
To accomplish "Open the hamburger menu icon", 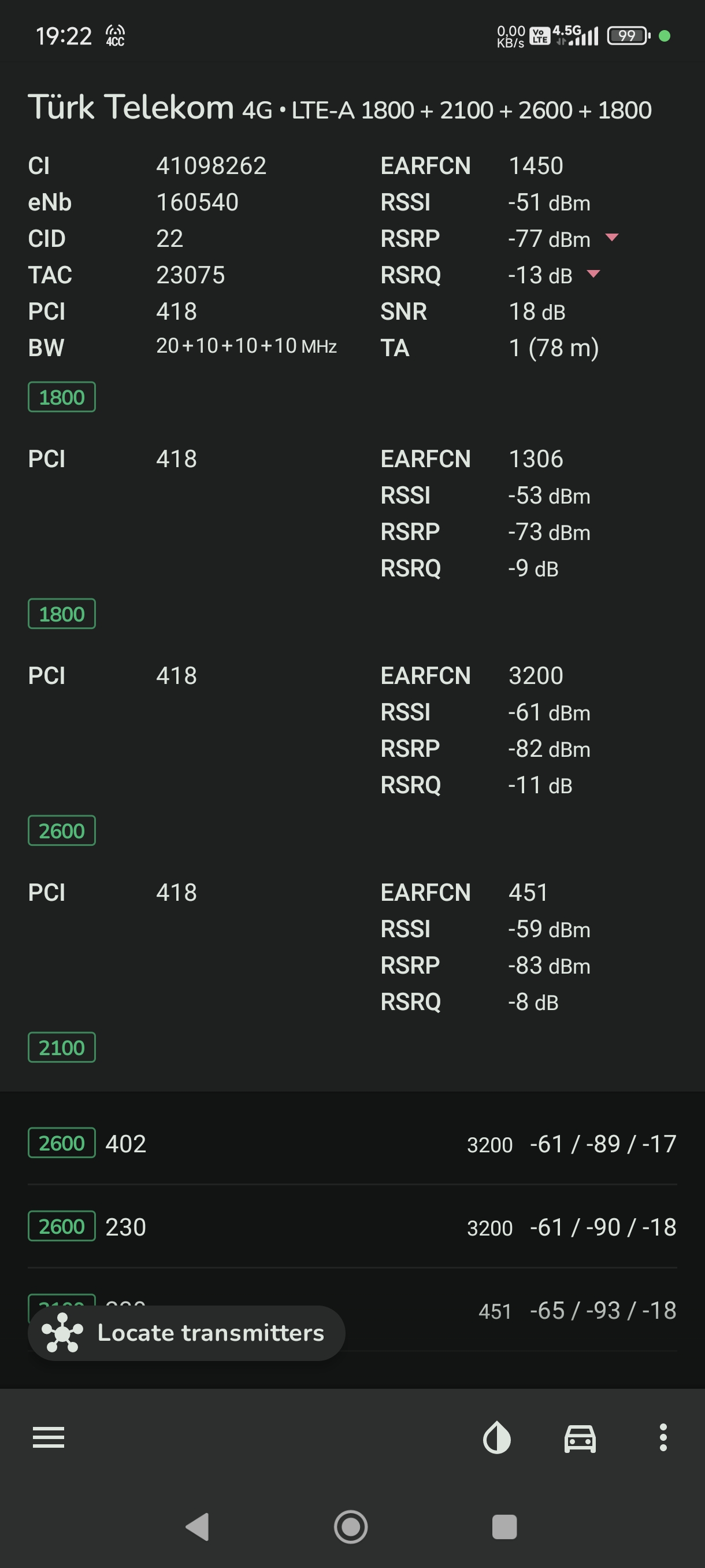I will (49, 1437).
